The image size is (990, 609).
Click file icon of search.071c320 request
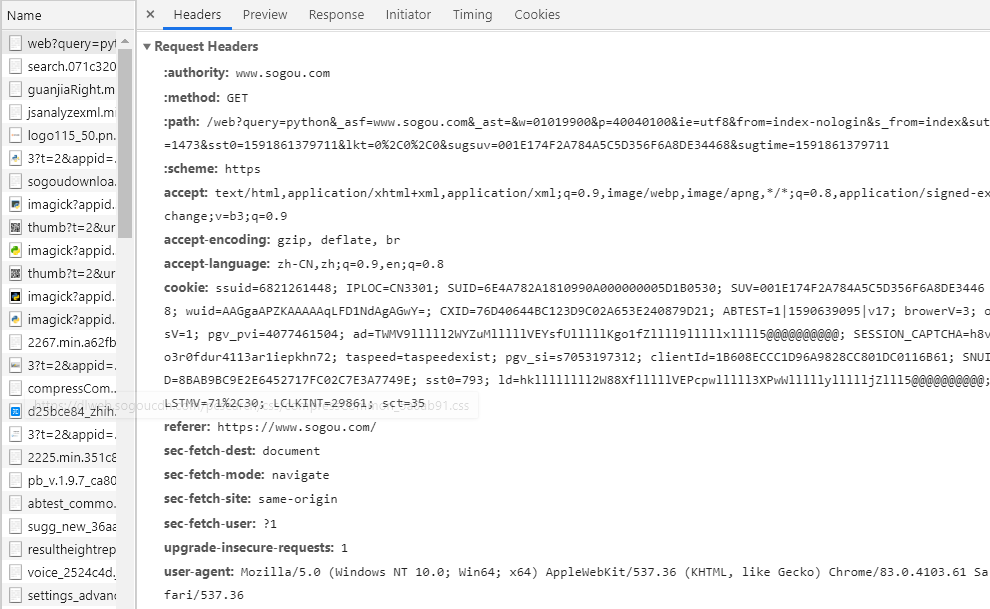coord(15,66)
